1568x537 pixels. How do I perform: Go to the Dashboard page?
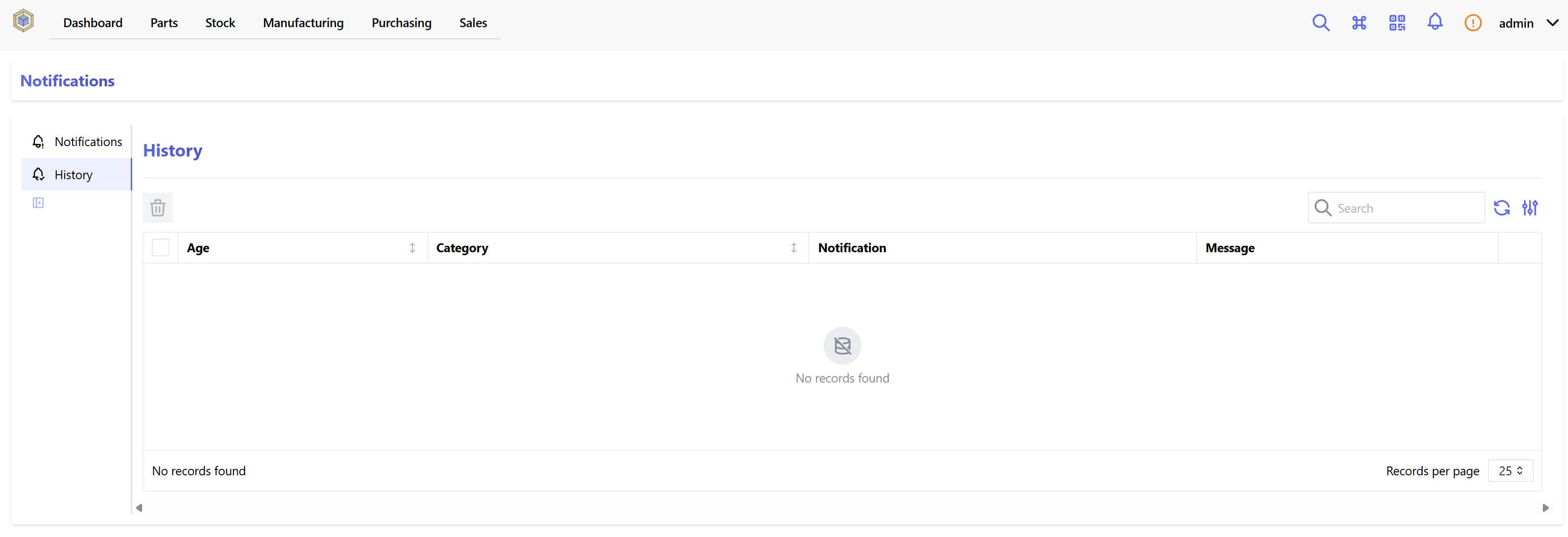click(x=93, y=23)
